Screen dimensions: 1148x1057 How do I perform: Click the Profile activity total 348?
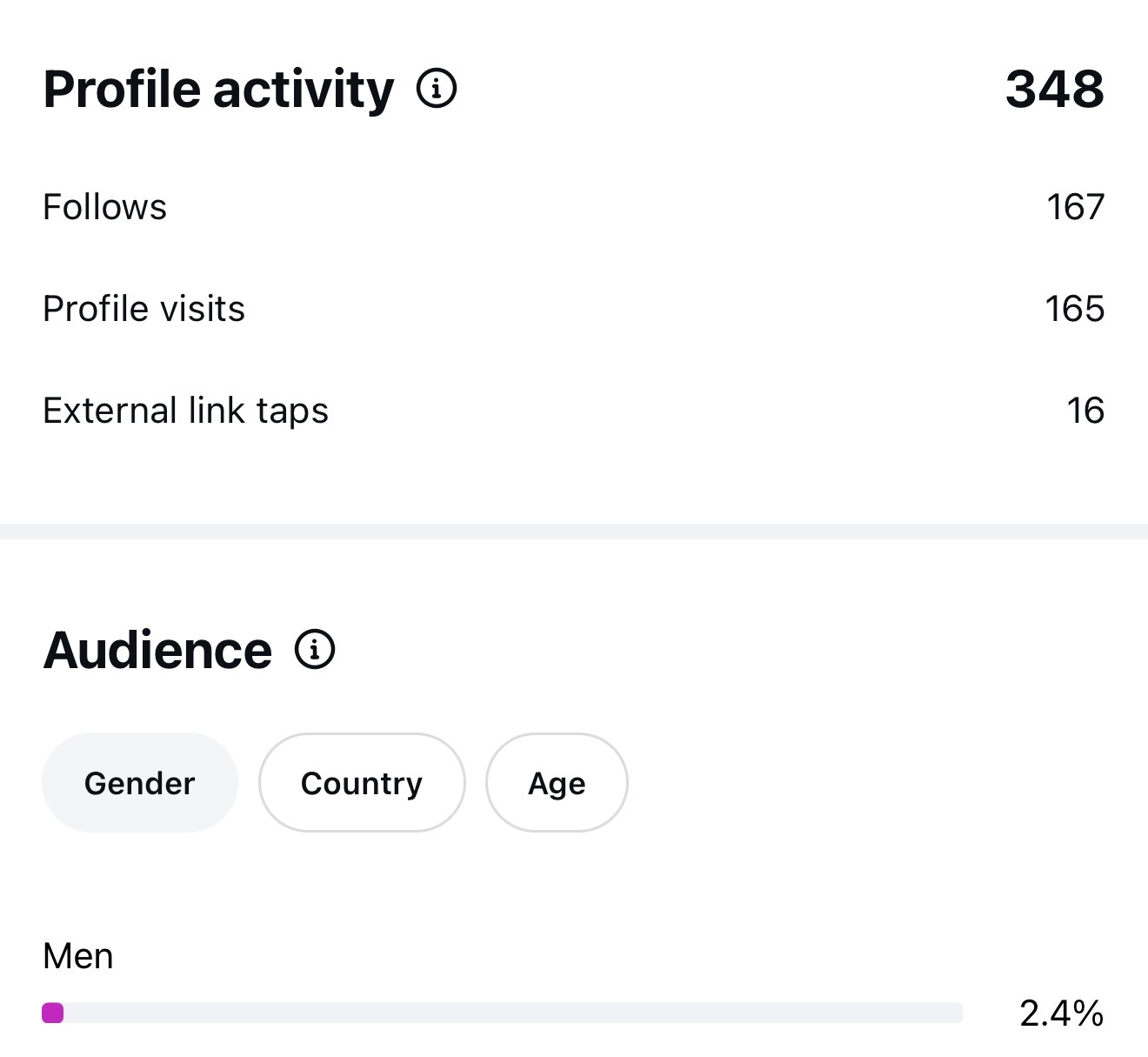tap(1054, 89)
